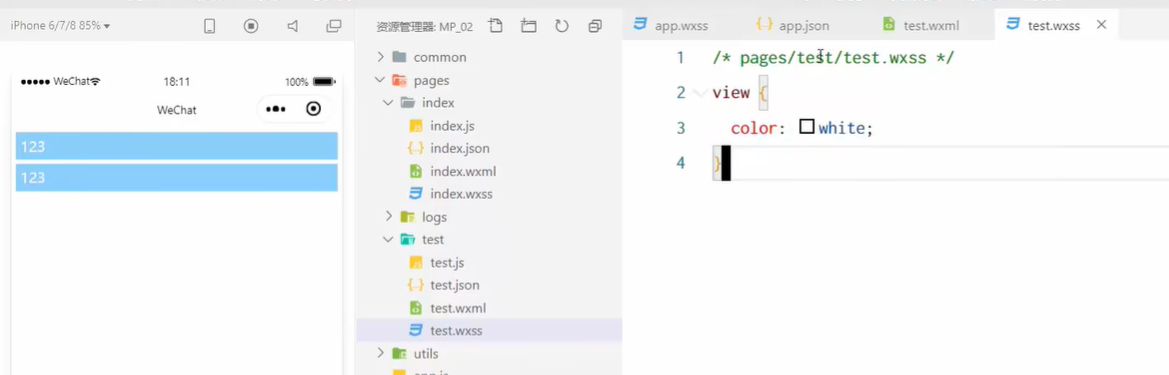The width and height of the screenshot is (1169, 375).
Task: Fold the view rule on line 2
Action: pos(699,93)
